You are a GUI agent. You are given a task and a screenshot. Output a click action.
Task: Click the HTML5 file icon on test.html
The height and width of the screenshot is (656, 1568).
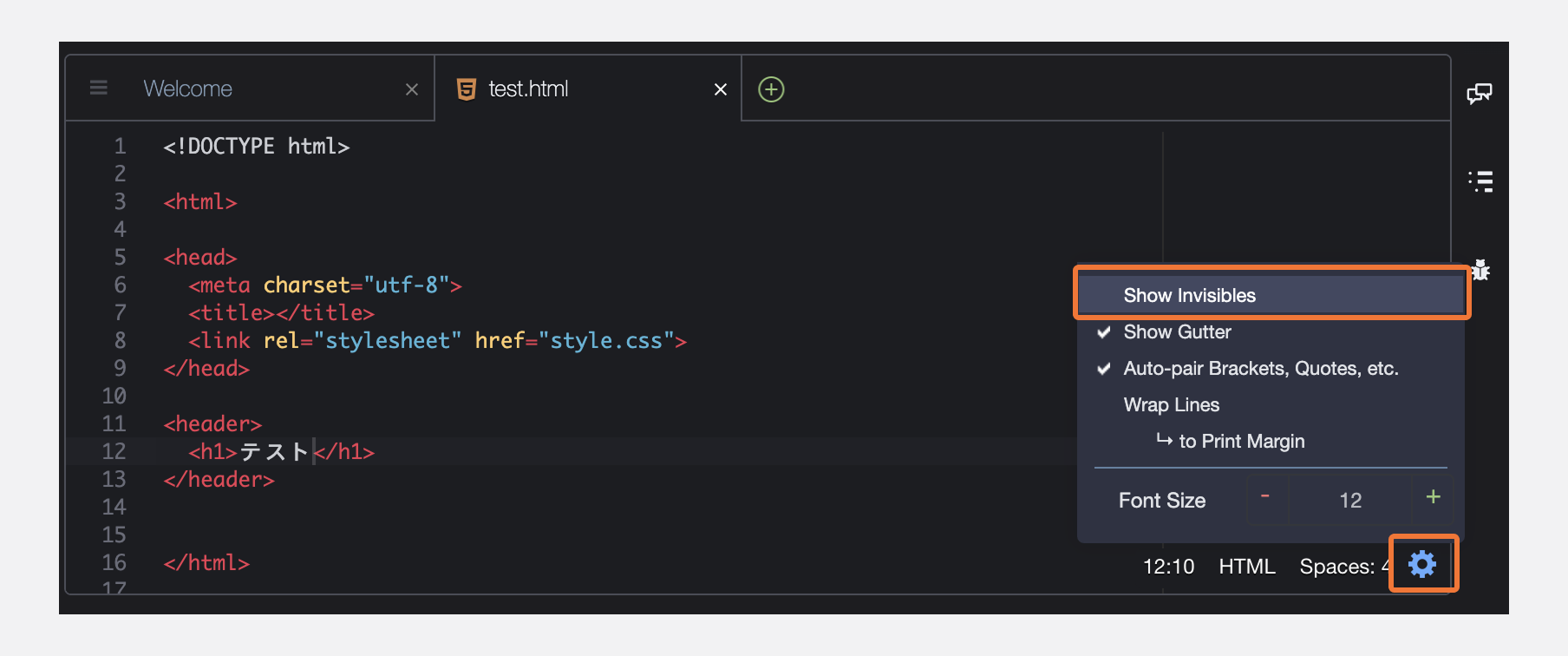[x=467, y=89]
